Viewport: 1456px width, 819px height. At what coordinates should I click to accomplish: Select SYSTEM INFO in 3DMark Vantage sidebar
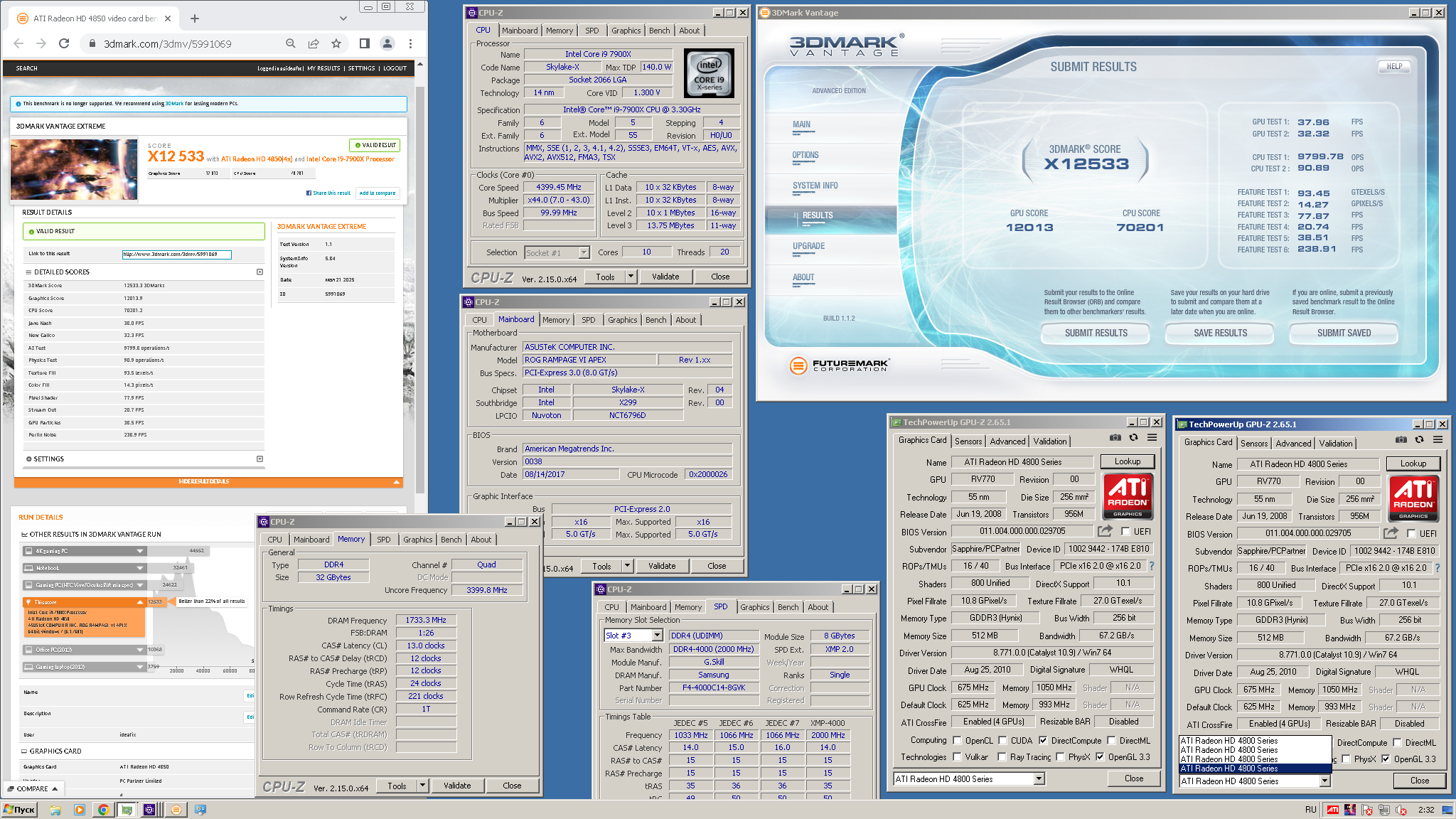click(x=815, y=186)
